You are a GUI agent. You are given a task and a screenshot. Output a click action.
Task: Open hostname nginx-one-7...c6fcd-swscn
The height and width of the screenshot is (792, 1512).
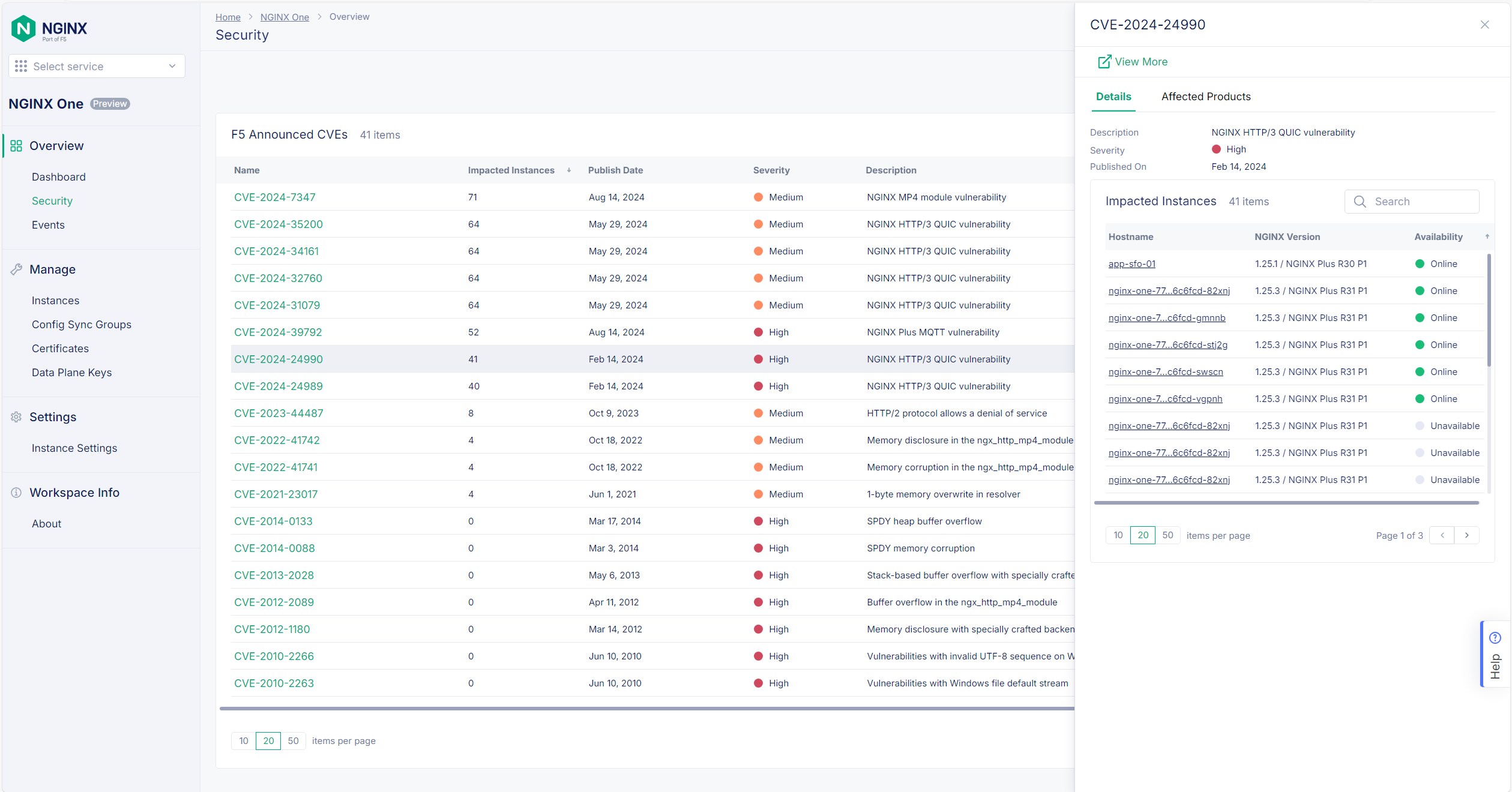pyautogui.click(x=1165, y=372)
